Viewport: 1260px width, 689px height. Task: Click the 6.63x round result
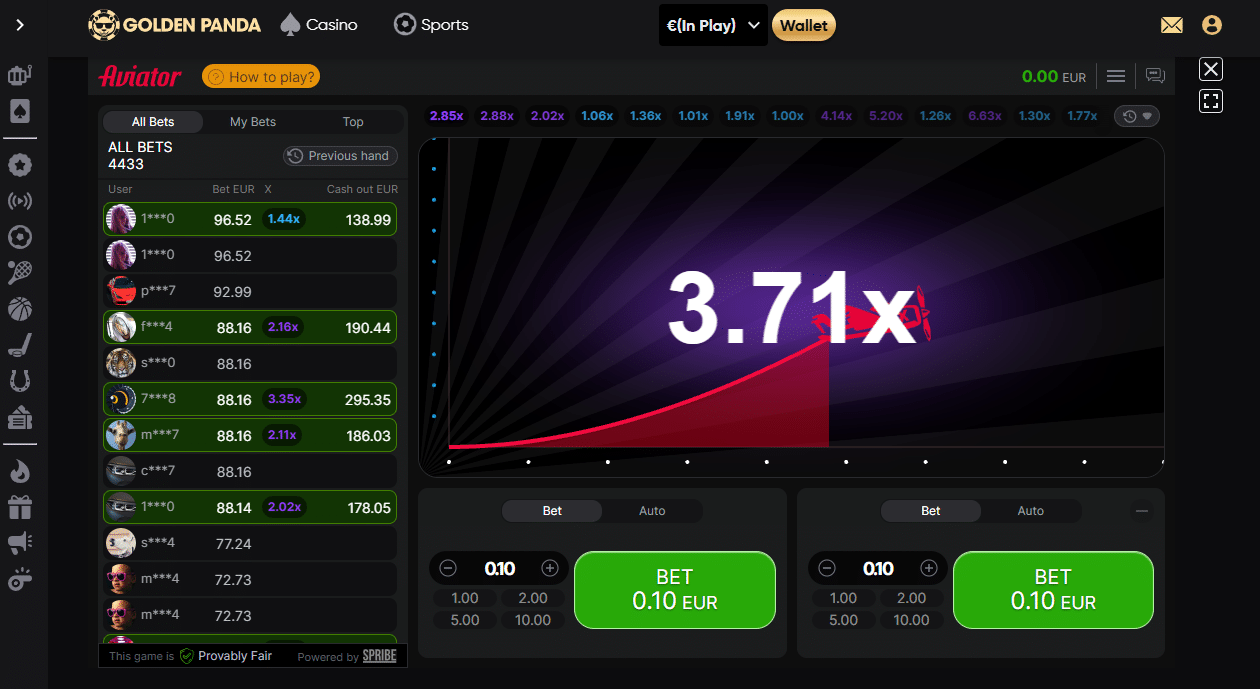tap(985, 116)
